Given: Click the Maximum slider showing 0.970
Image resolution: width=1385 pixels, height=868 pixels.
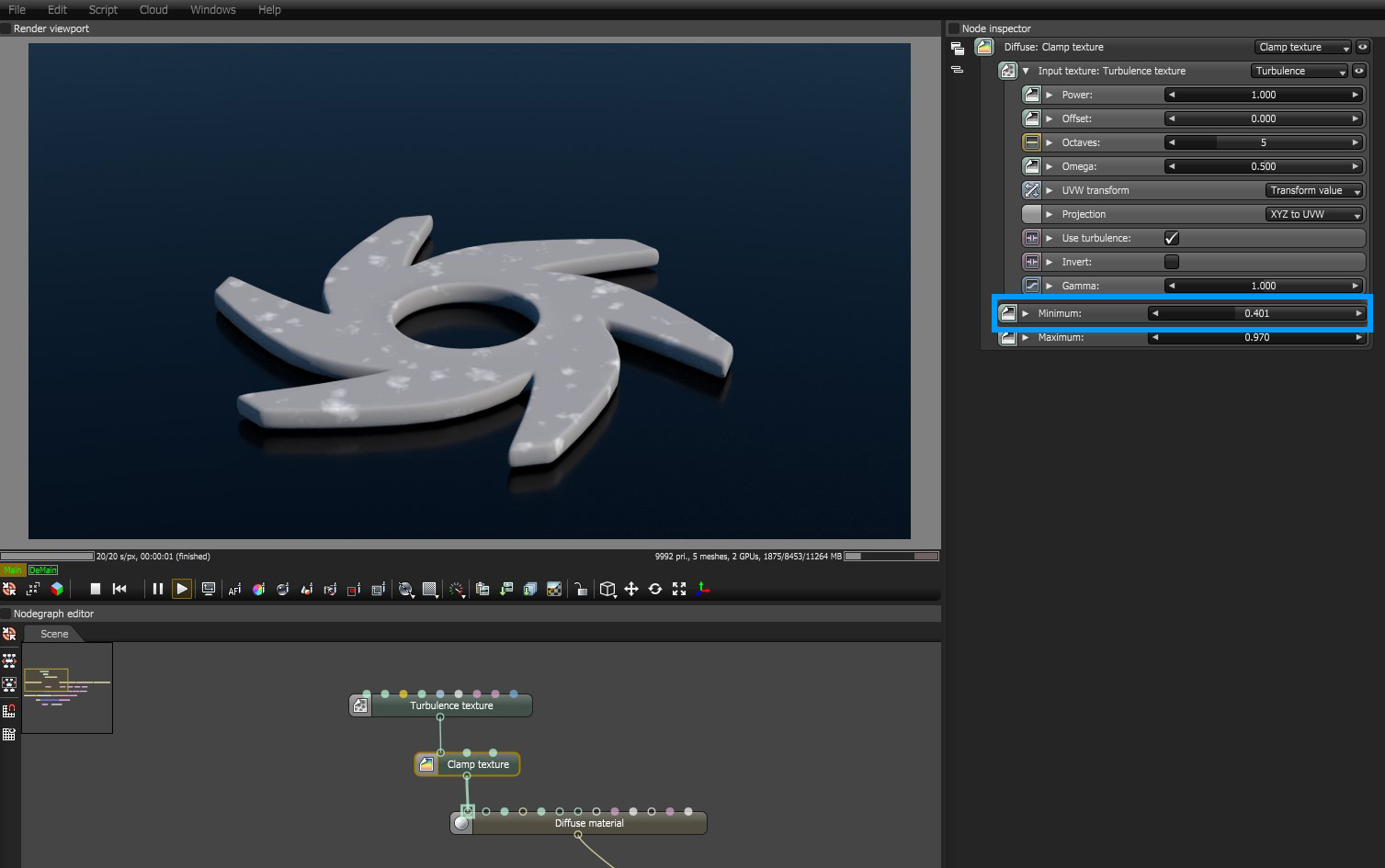Looking at the screenshot, I should [1256, 337].
